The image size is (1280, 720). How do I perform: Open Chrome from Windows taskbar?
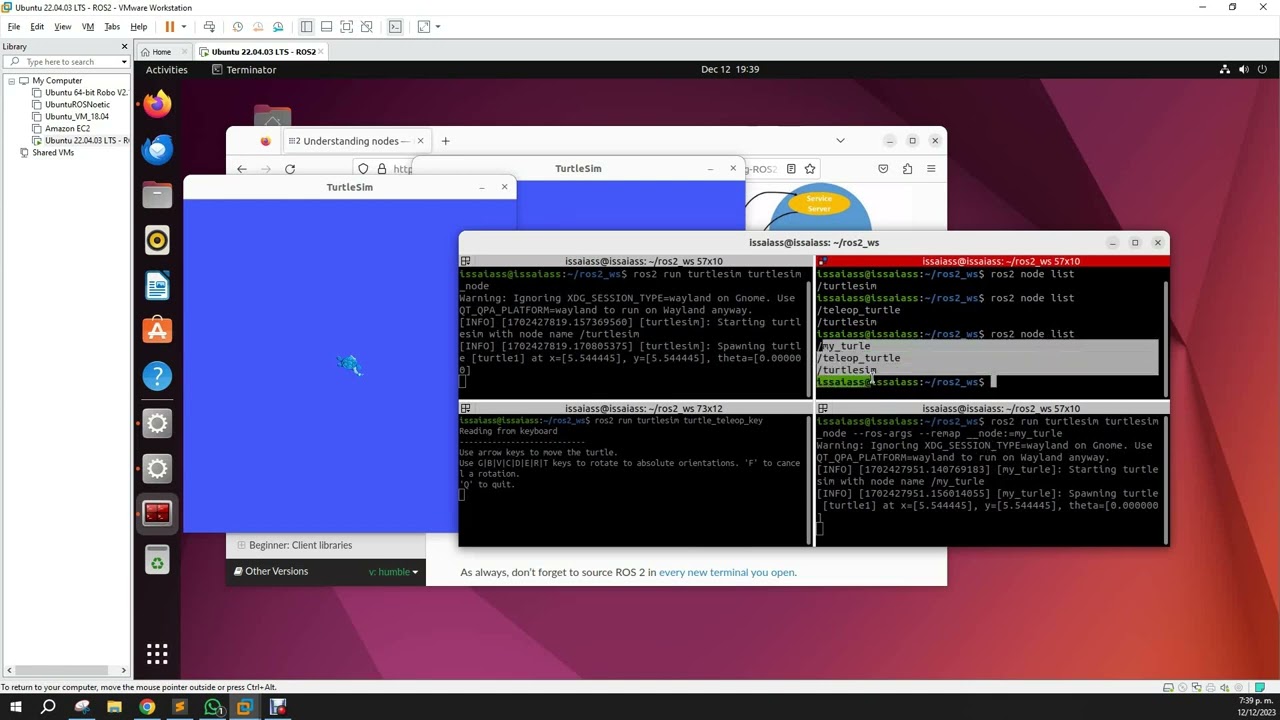pyautogui.click(x=147, y=707)
